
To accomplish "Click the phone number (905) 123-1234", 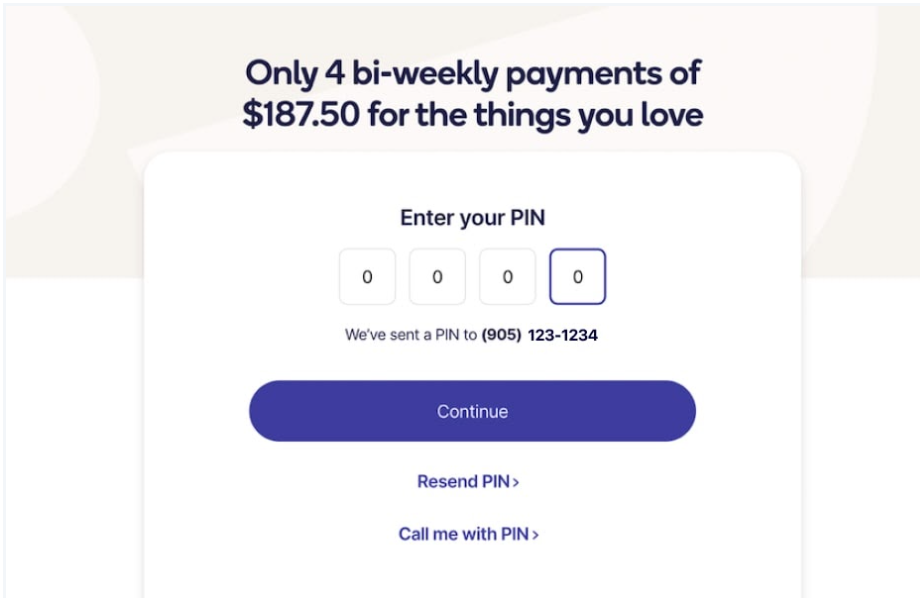I will pos(540,335).
